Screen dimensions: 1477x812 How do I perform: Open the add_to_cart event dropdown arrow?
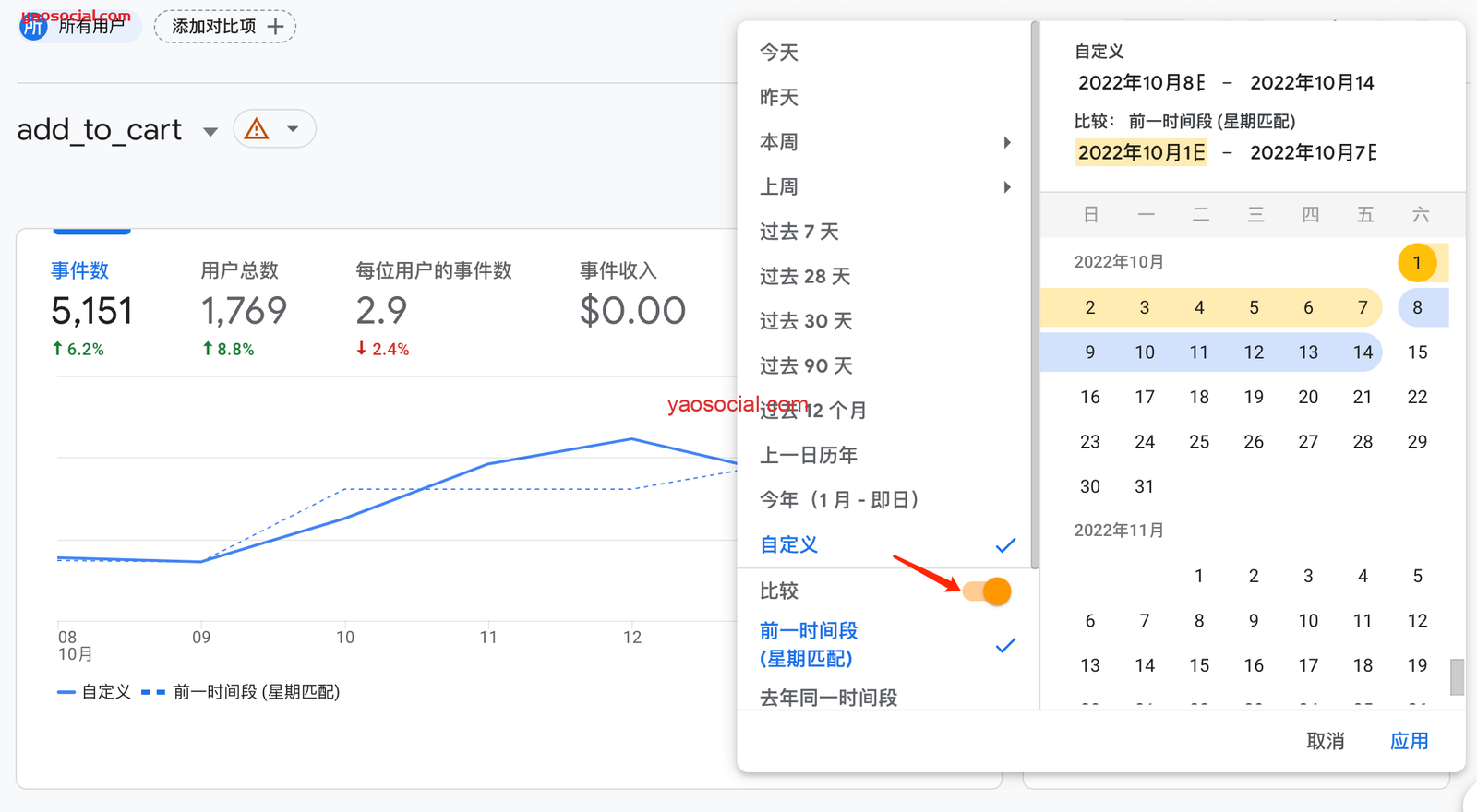(x=210, y=131)
